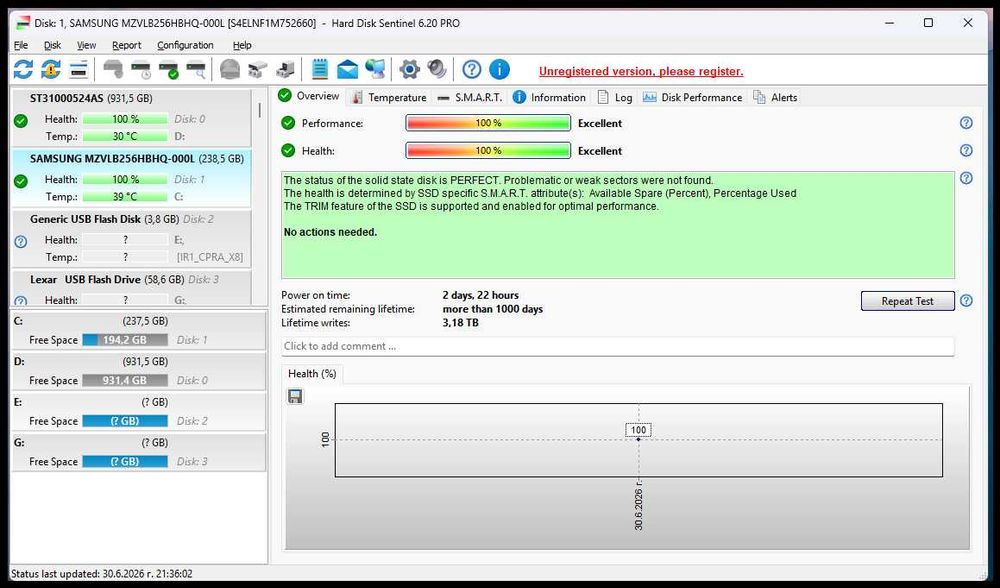Select the D: partition entry
The width and height of the screenshot is (1000, 588).
(x=138, y=371)
